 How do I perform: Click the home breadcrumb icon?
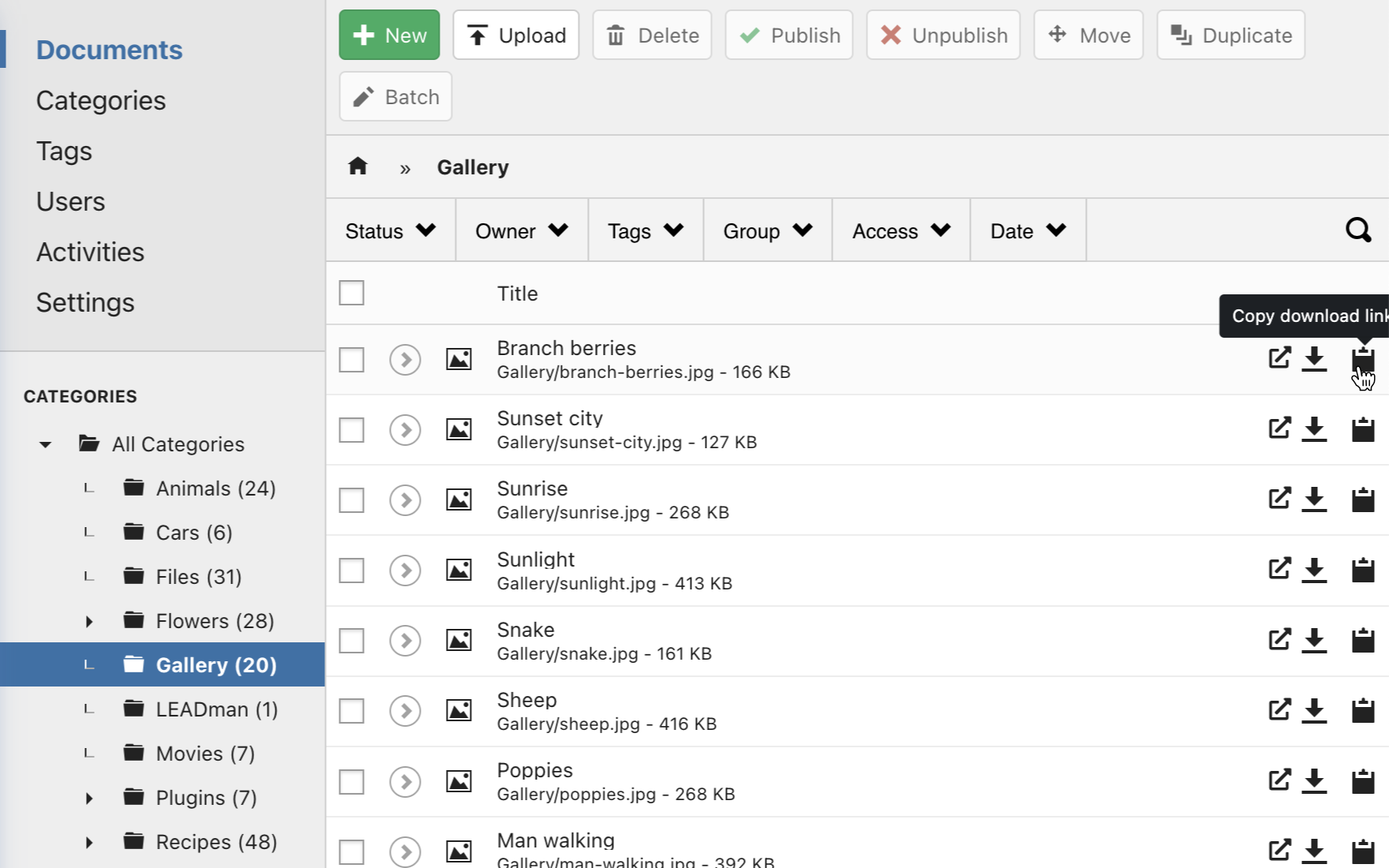tap(358, 166)
